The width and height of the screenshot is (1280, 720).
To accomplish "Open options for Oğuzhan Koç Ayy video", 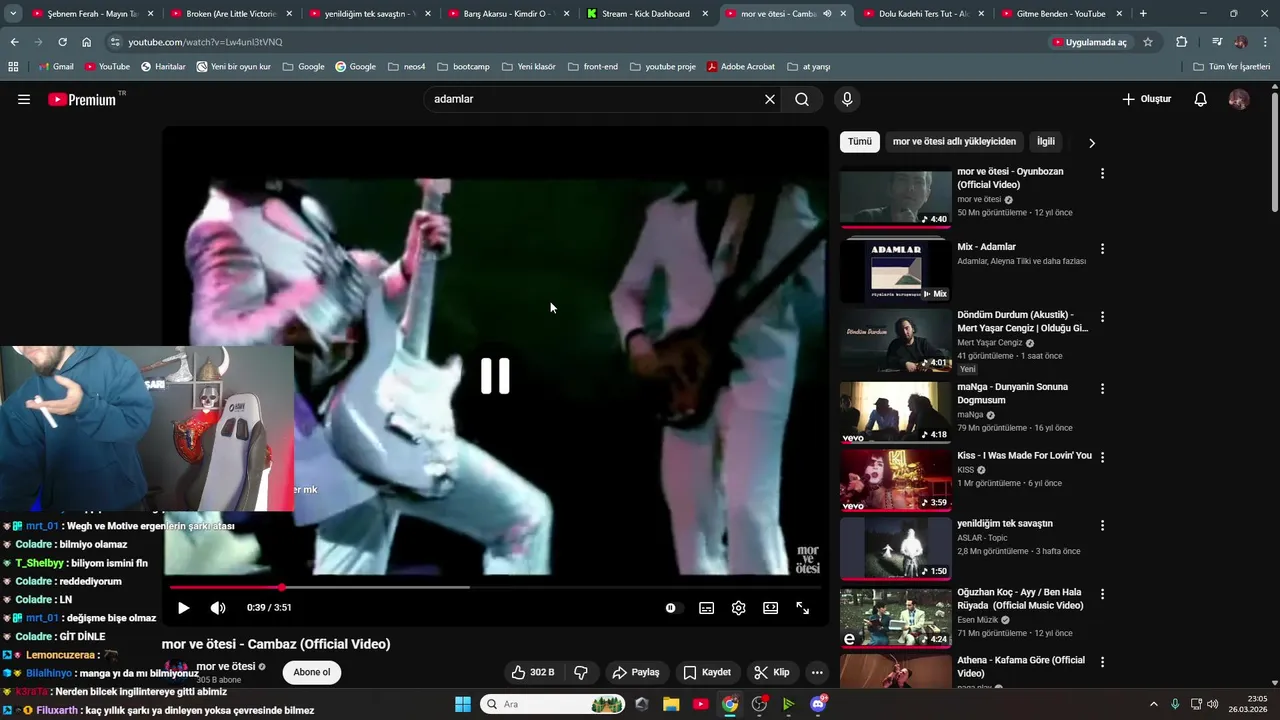I will pos(1102,594).
